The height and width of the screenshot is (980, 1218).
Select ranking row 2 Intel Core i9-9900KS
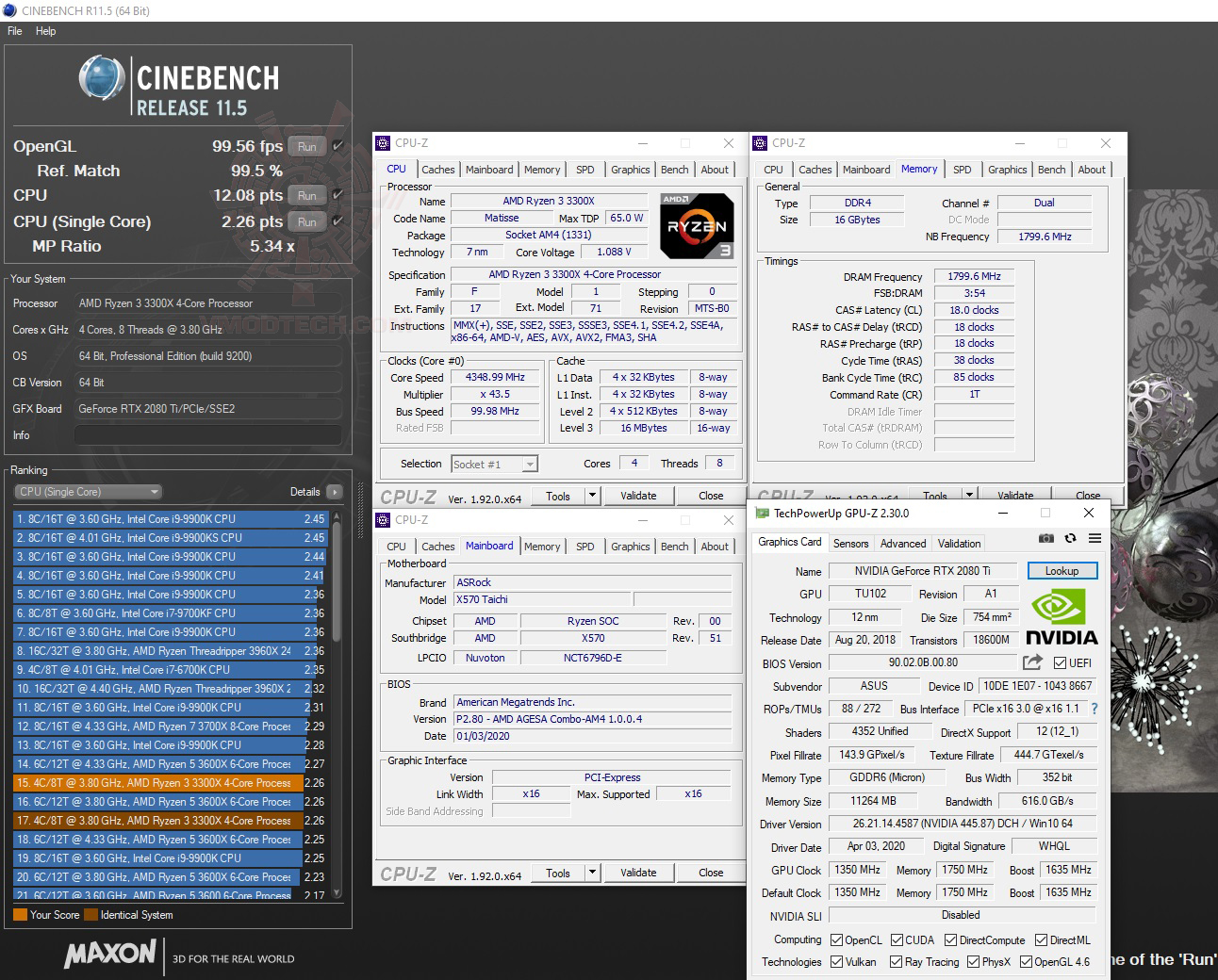170,537
